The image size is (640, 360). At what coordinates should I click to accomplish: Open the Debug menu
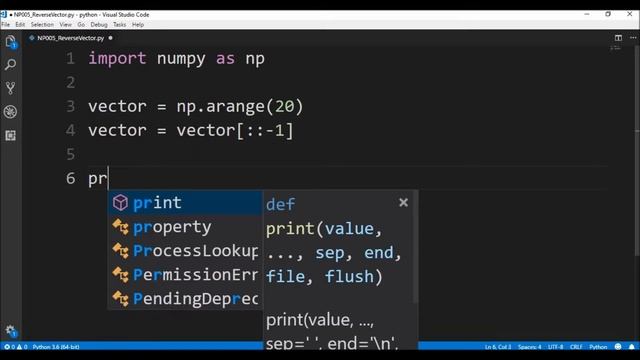pos(99,24)
